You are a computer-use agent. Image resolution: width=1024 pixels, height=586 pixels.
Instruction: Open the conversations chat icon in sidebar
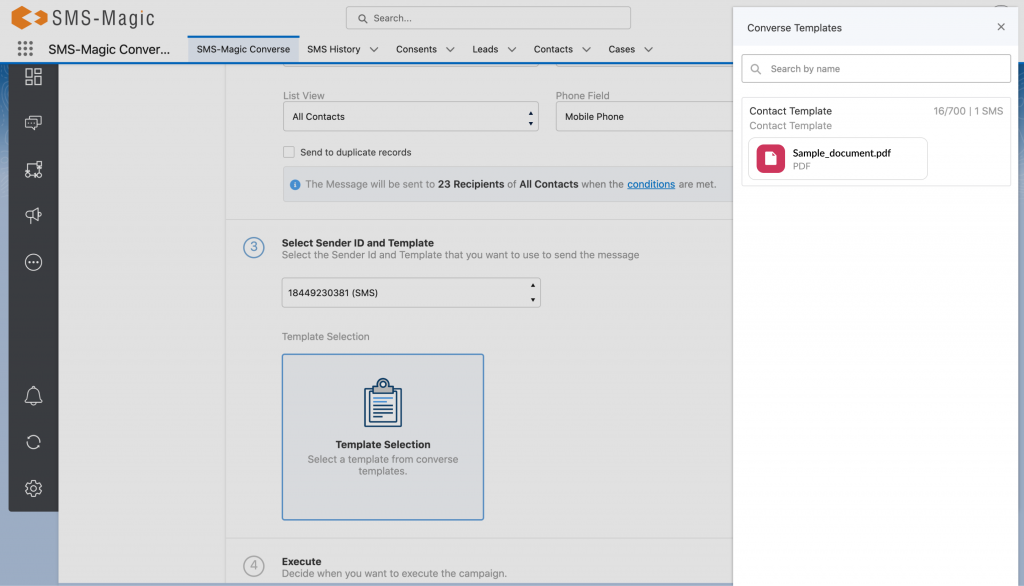pos(33,123)
